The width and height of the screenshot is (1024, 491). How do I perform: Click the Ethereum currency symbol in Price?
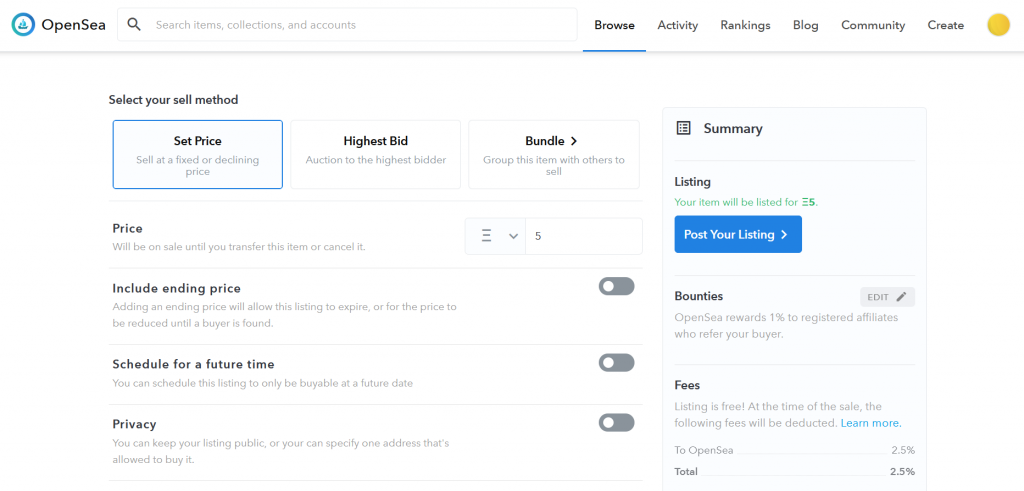click(487, 236)
